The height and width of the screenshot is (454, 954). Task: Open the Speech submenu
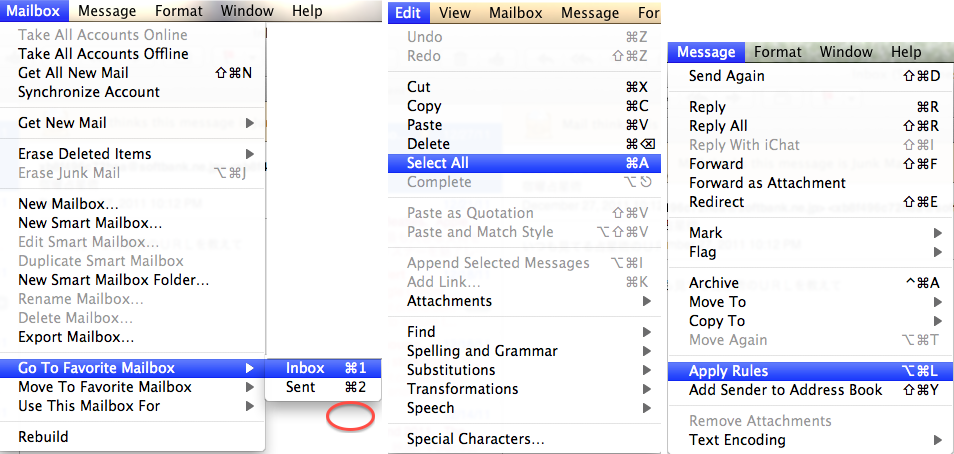pyautogui.click(x=524, y=408)
